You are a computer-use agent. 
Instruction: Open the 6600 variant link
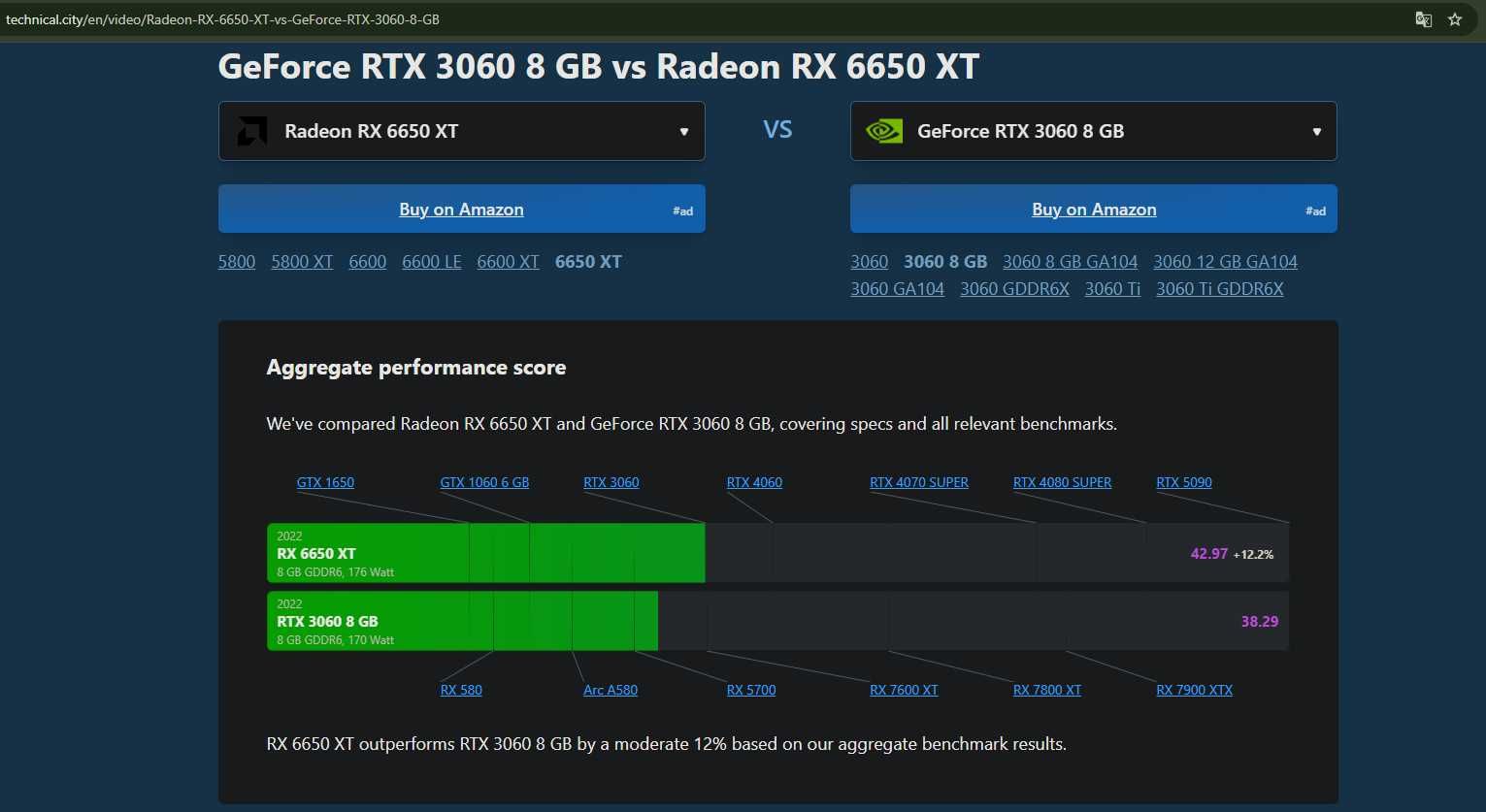[368, 262]
